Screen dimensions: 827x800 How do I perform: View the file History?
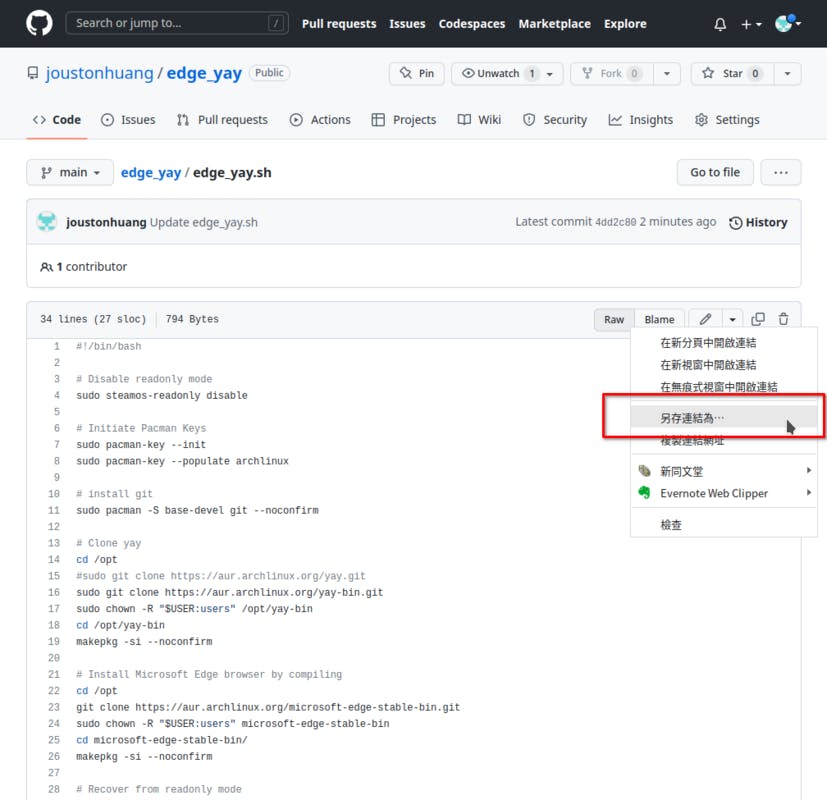pyautogui.click(x=758, y=223)
